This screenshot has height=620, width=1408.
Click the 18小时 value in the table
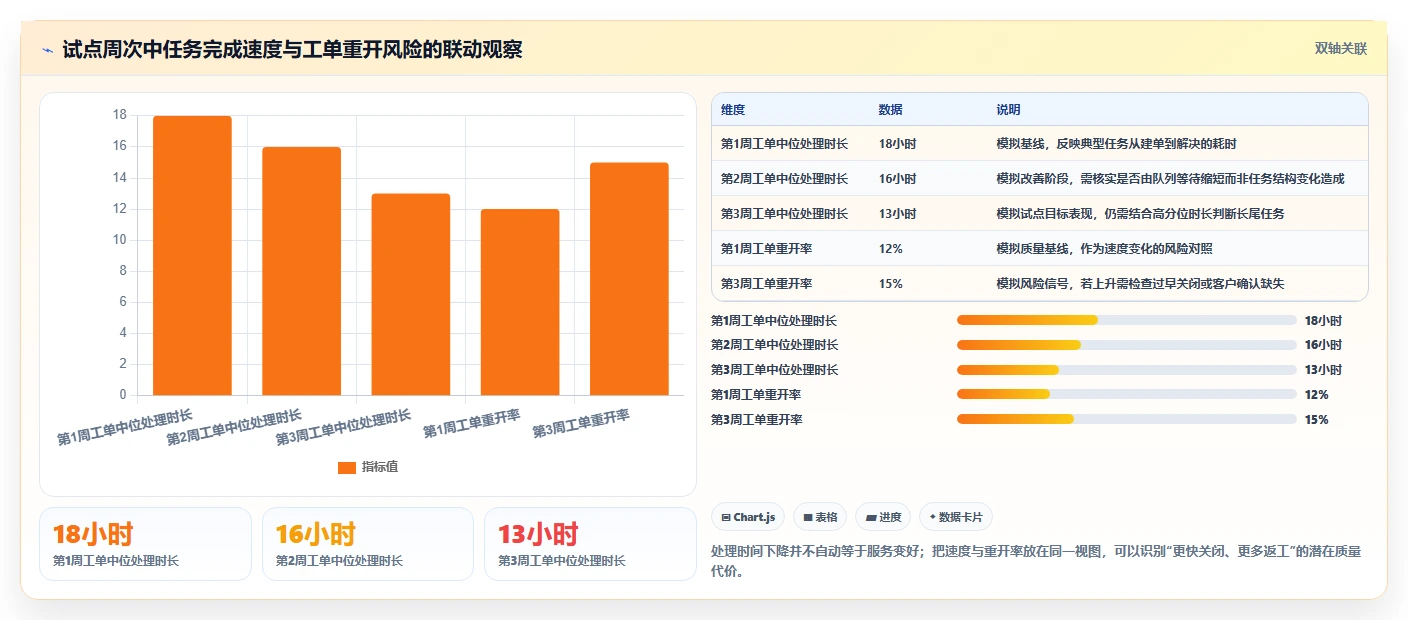point(897,144)
